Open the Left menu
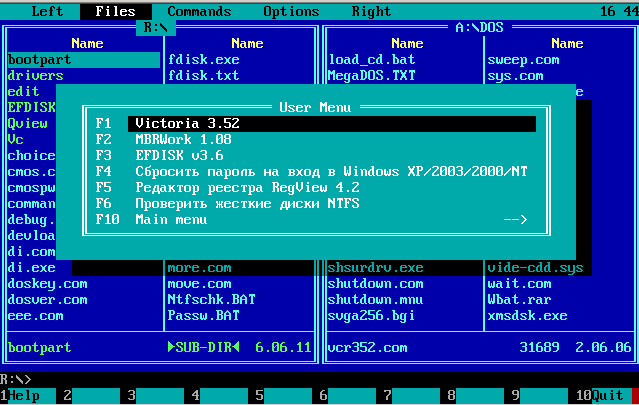Screen dimensions: 639x405 [x=47, y=11]
